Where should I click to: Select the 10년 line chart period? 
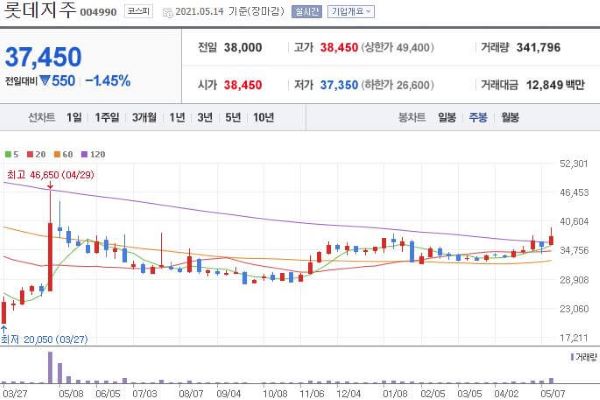pyautogui.click(x=263, y=118)
